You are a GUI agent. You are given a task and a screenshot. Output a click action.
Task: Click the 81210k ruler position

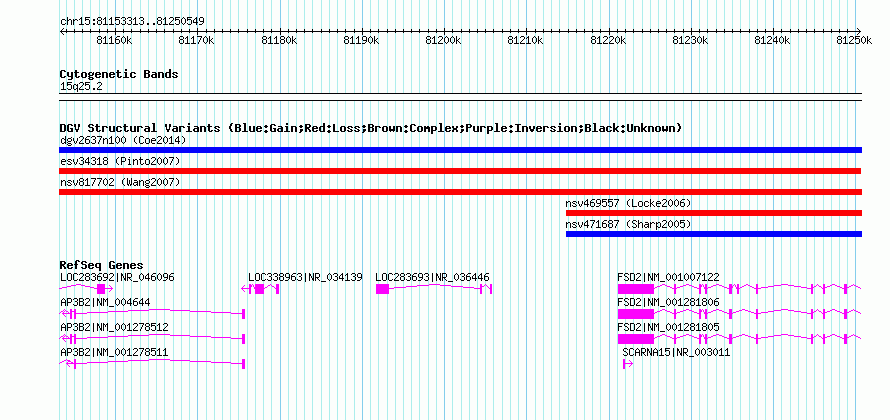coord(526,40)
